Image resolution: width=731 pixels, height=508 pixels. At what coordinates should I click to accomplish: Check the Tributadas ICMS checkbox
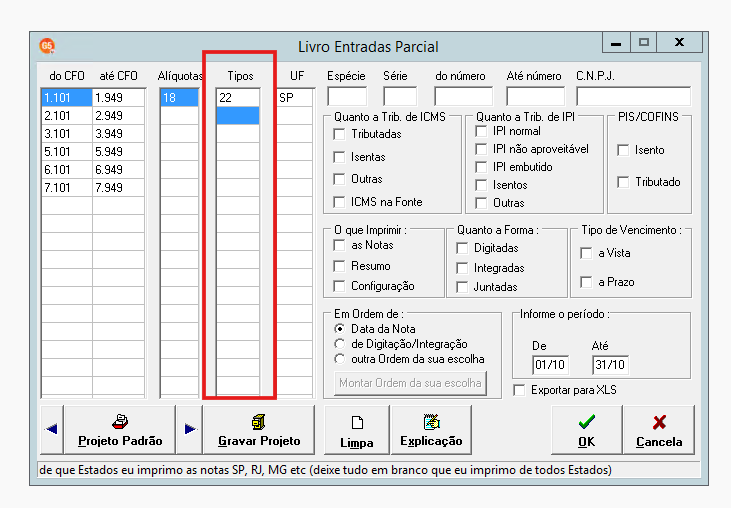click(x=339, y=134)
